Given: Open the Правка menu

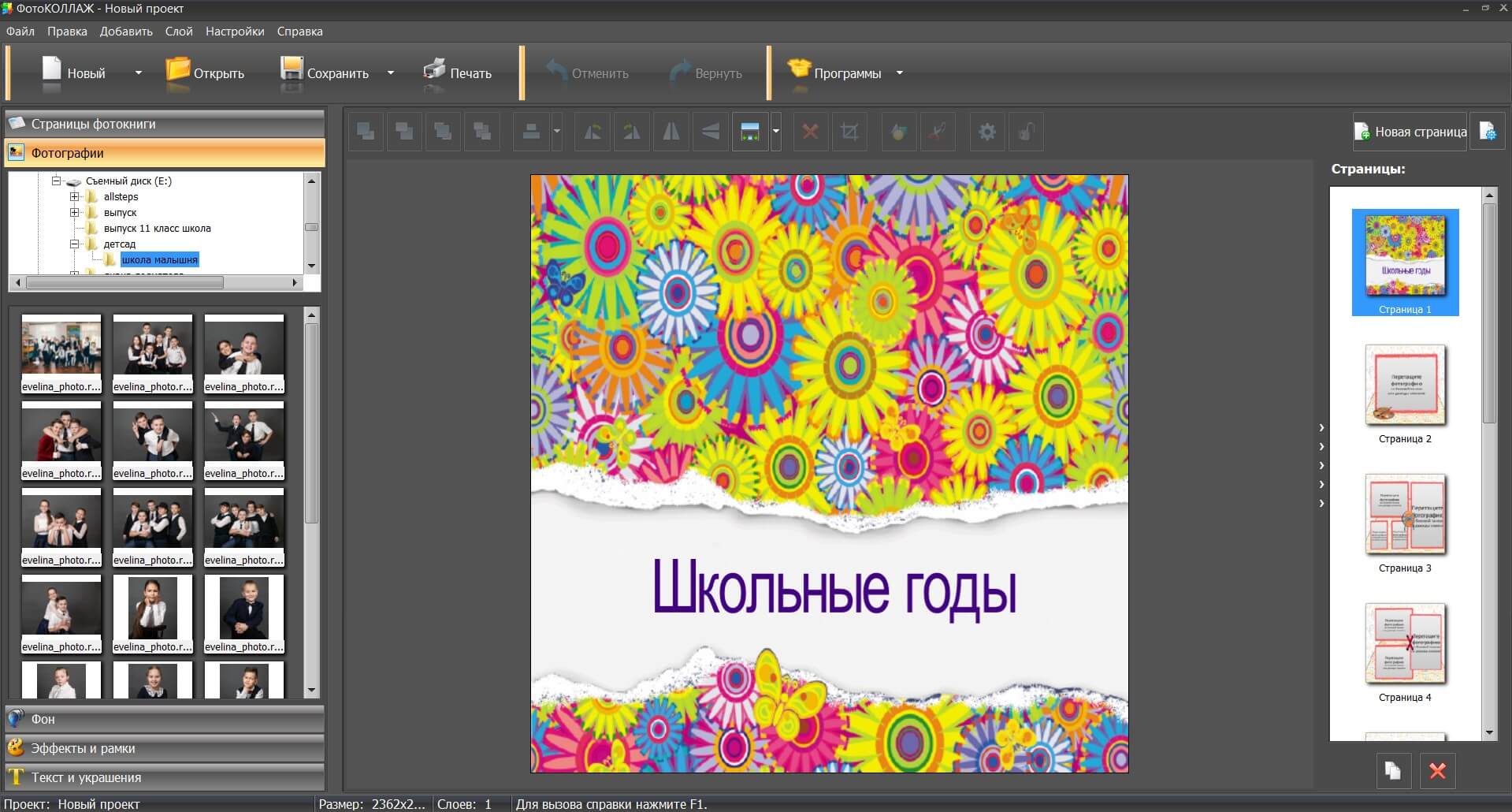Looking at the screenshot, I should [x=67, y=32].
